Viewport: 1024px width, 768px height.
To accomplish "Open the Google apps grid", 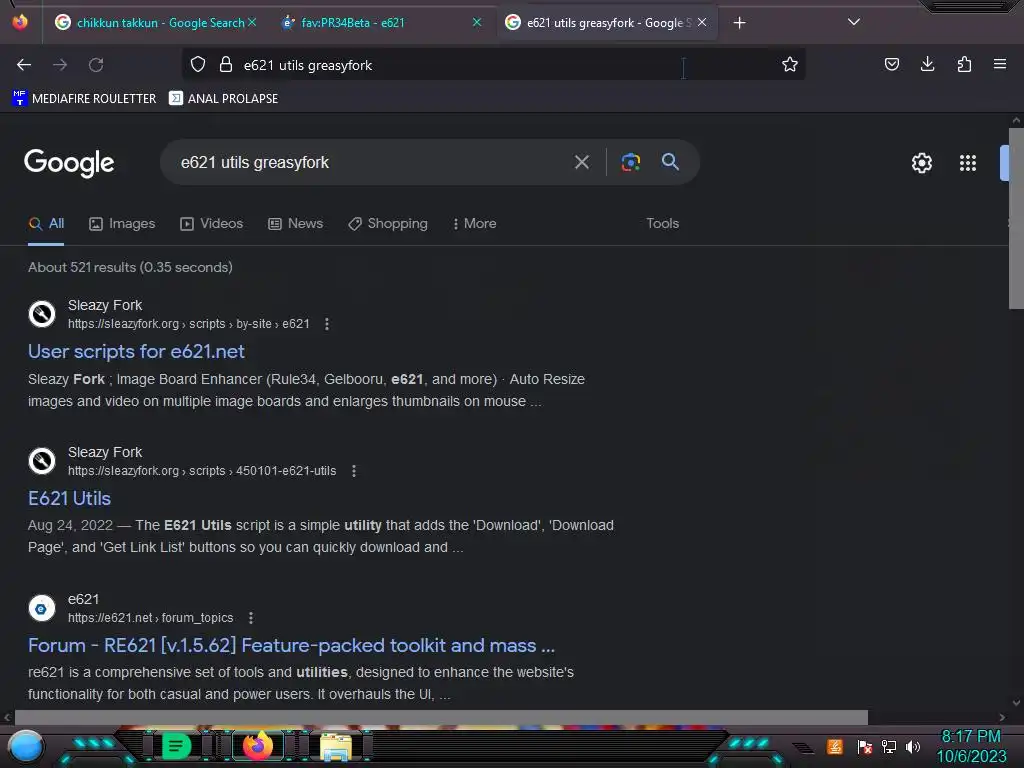I will [x=968, y=163].
